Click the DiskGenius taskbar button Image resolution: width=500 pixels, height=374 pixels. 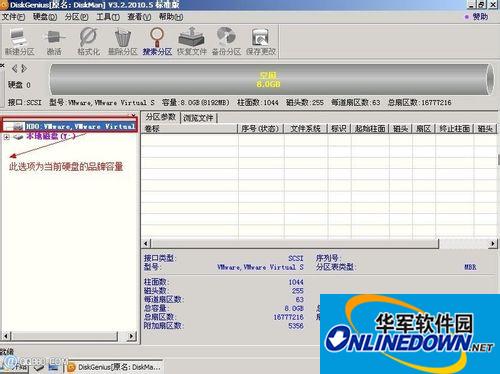point(115,367)
